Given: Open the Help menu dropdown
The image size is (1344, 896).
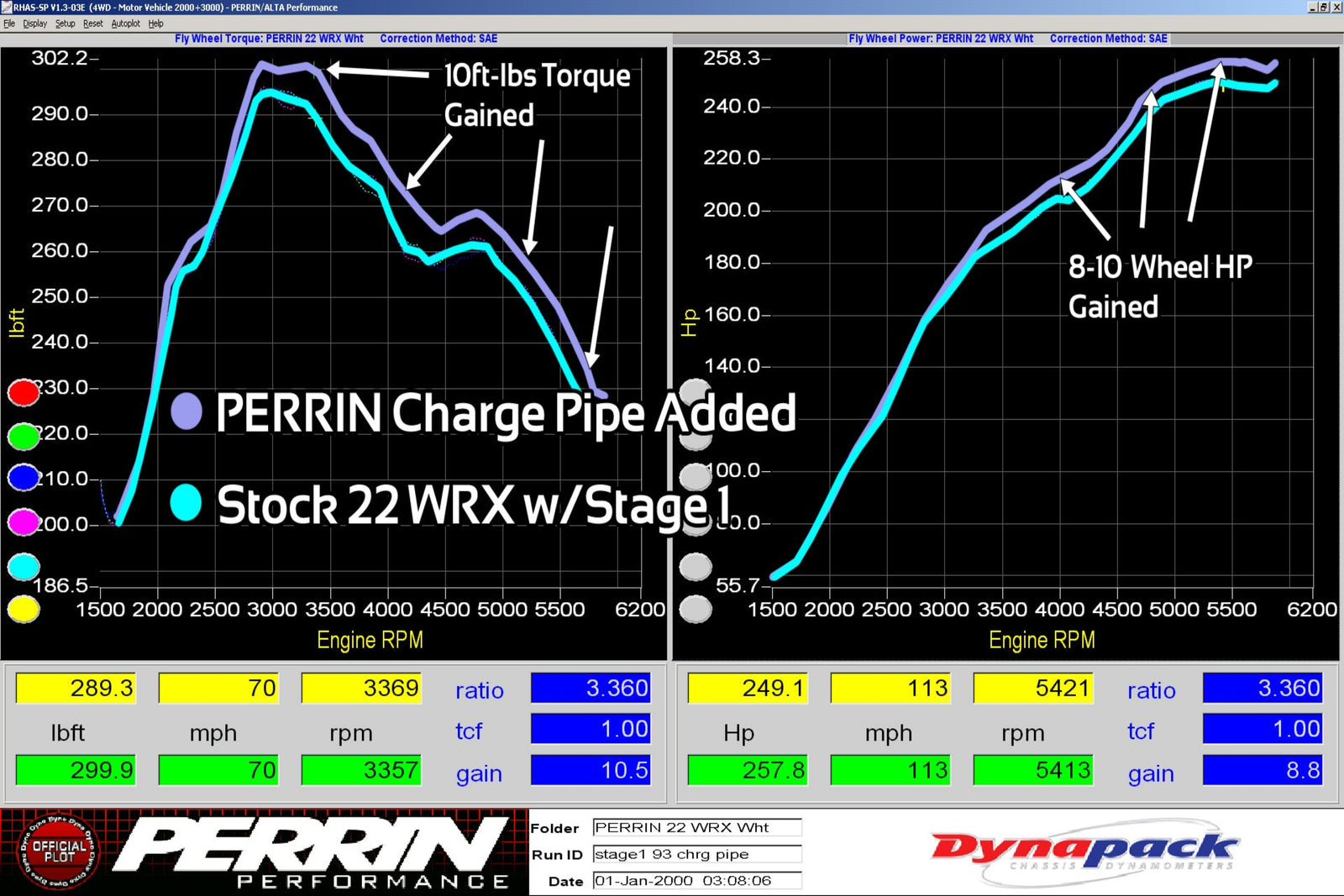Looking at the screenshot, I should tap(155, 24).
